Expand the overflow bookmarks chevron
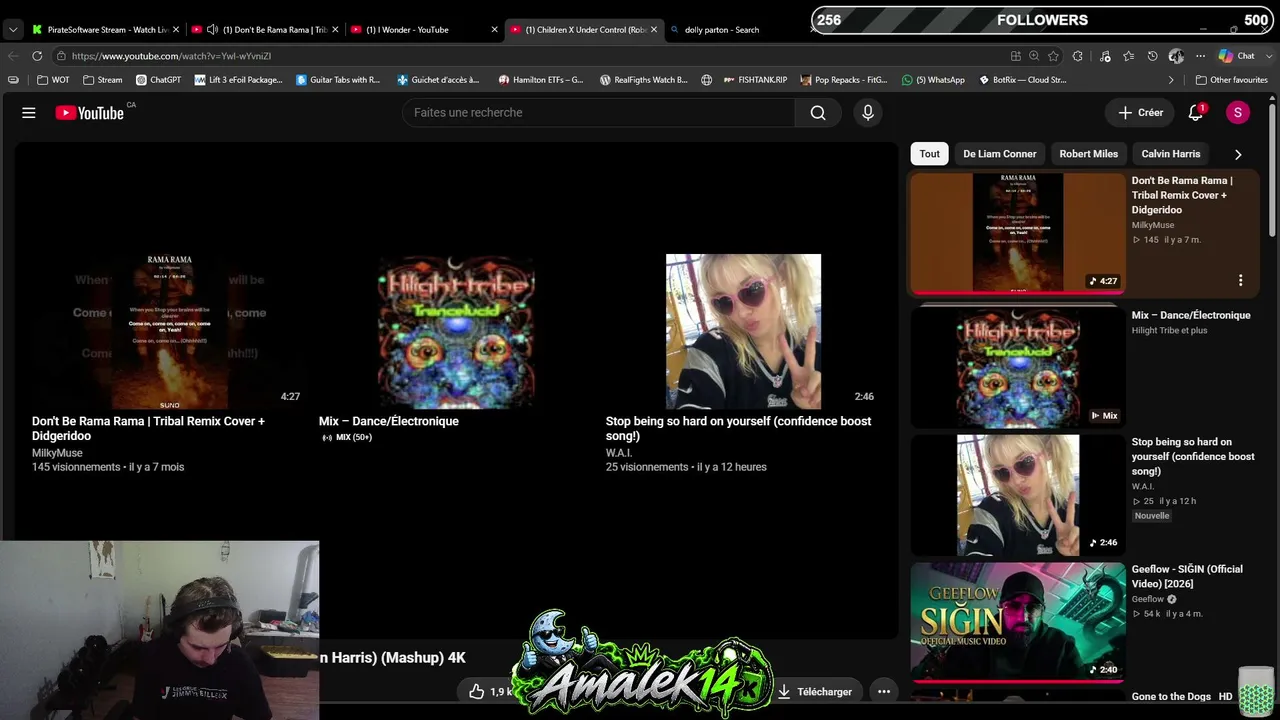1280x720 pixels. coord(1171,80)
